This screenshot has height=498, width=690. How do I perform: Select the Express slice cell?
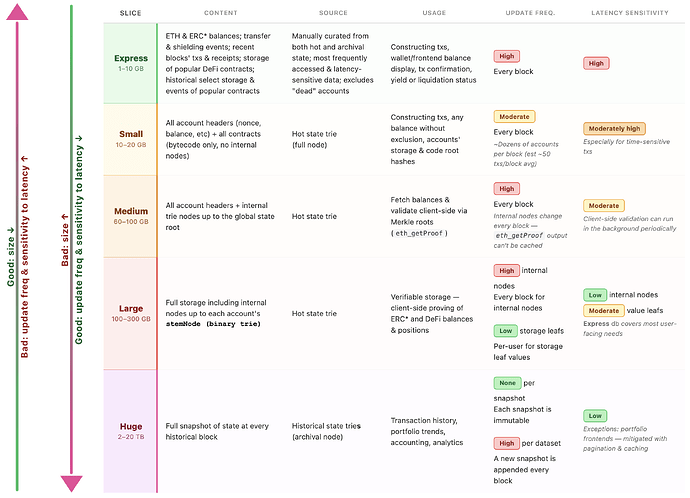[130, 63]
